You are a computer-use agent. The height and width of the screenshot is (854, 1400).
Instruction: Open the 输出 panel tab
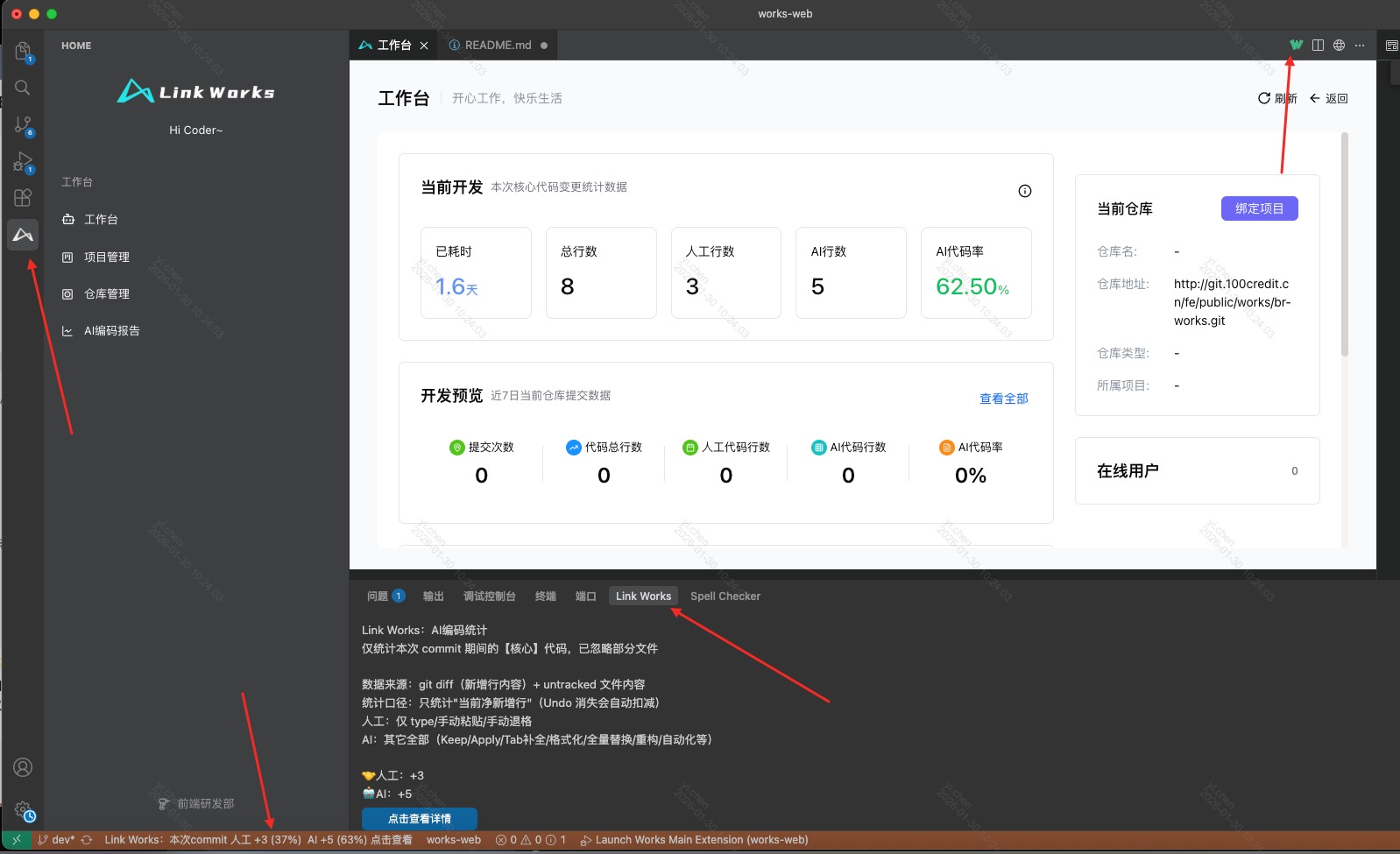pos(434,596)
